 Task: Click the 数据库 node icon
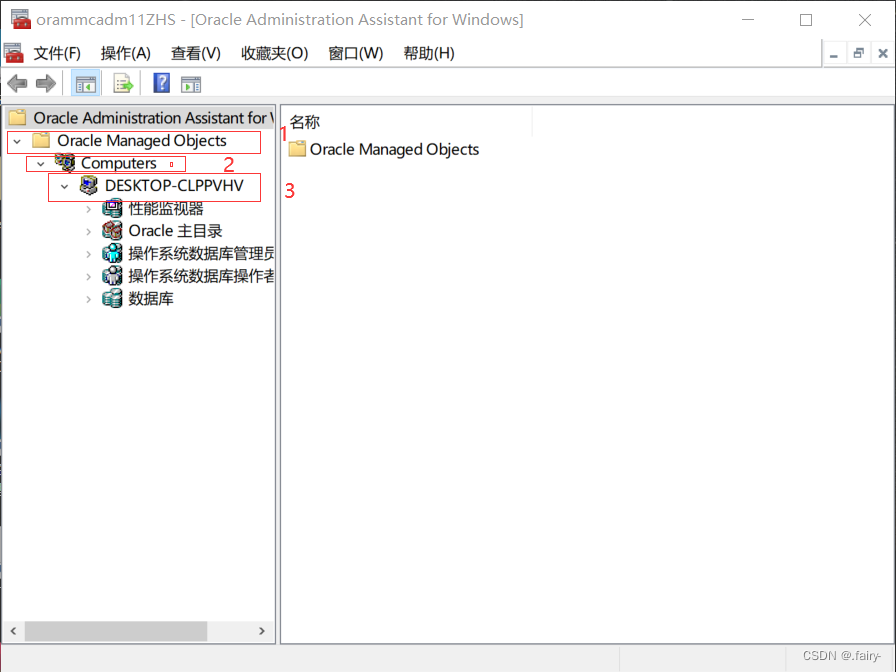pyautogui.click(x=112, y=298)
